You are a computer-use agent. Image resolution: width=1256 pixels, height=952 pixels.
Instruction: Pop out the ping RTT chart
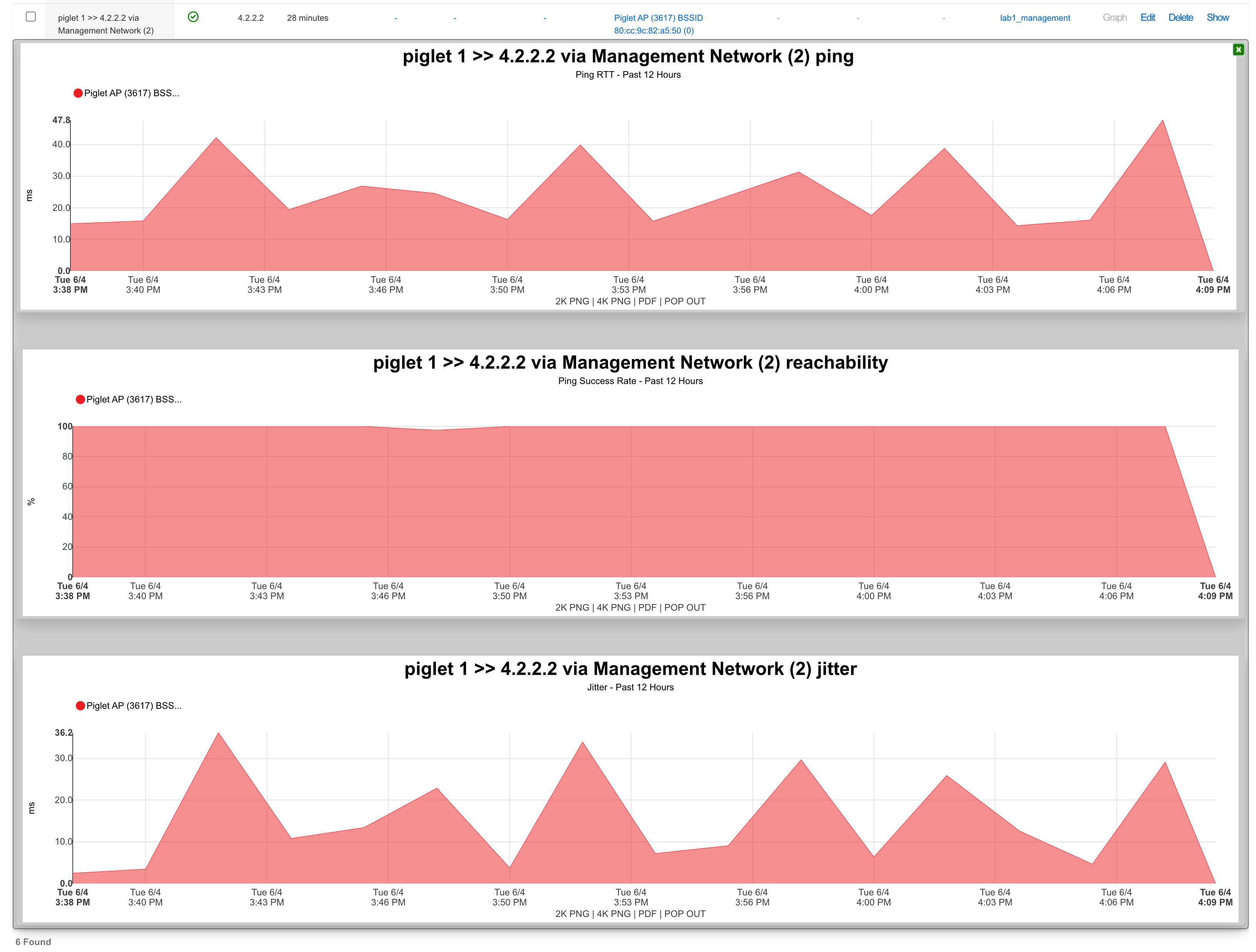(x=685, y=301)
